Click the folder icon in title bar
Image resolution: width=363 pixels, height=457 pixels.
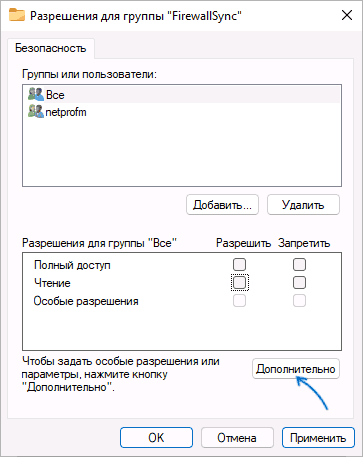(17, 15)
